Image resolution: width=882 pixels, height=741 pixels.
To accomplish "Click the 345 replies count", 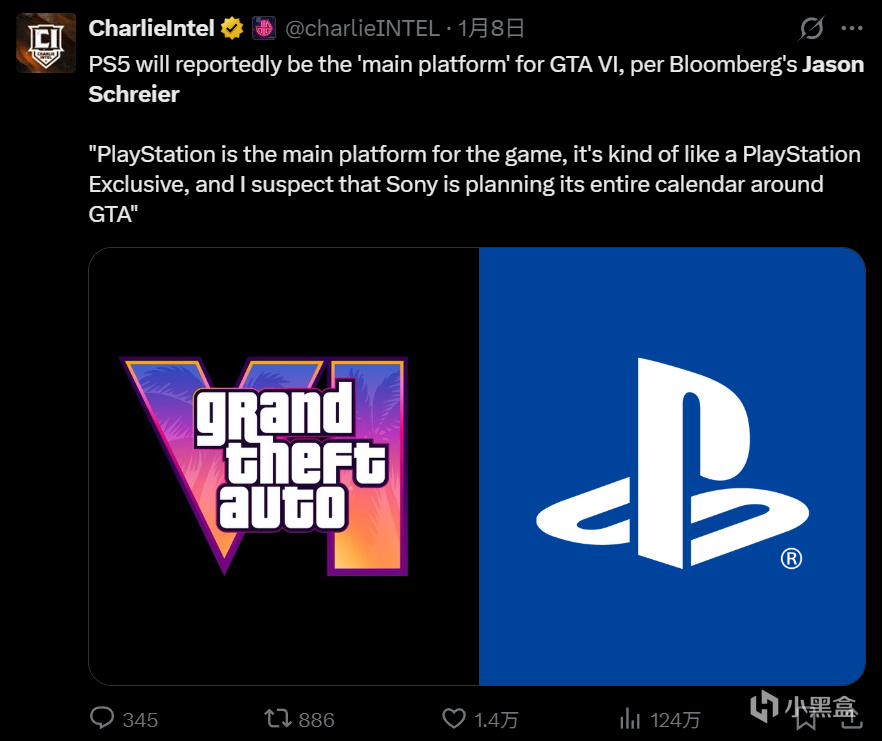I will pos(140,719).
